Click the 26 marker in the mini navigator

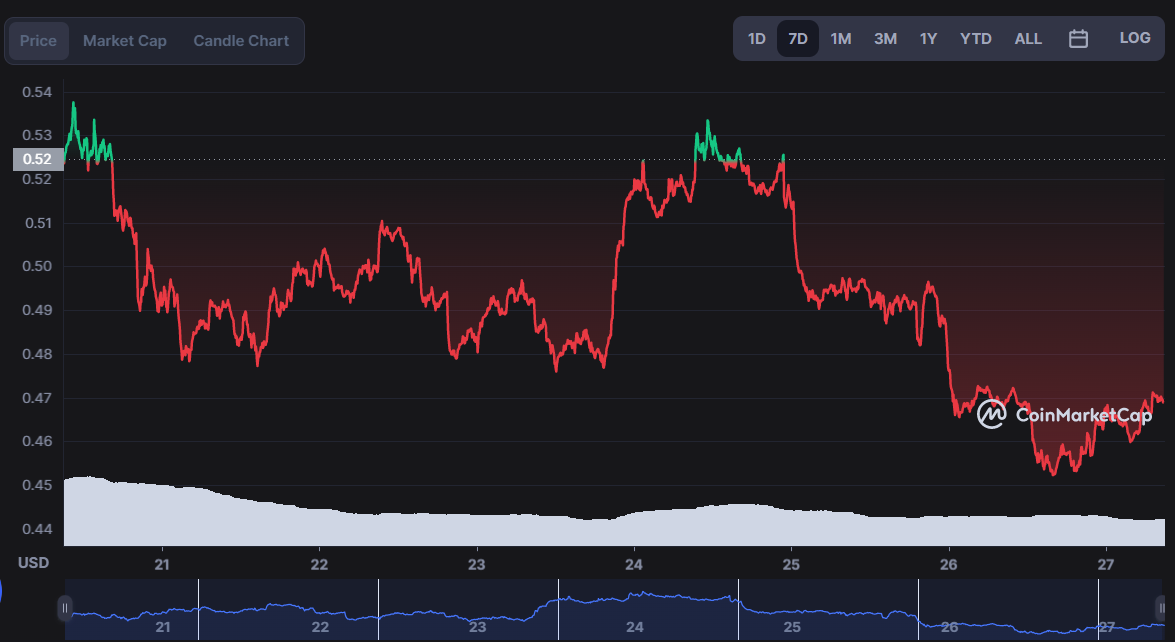pos(949,627)
